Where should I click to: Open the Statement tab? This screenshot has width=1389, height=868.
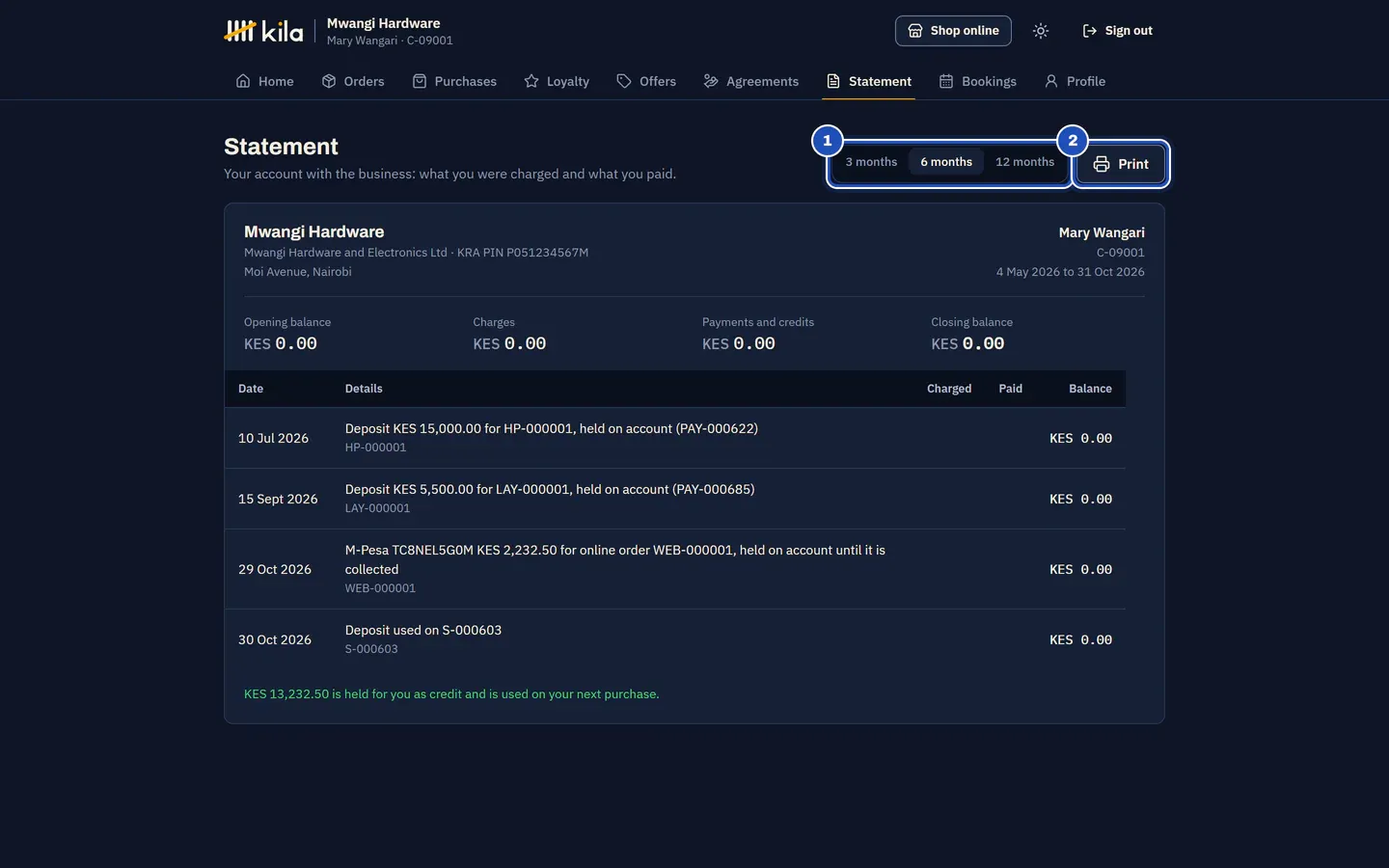869,81
